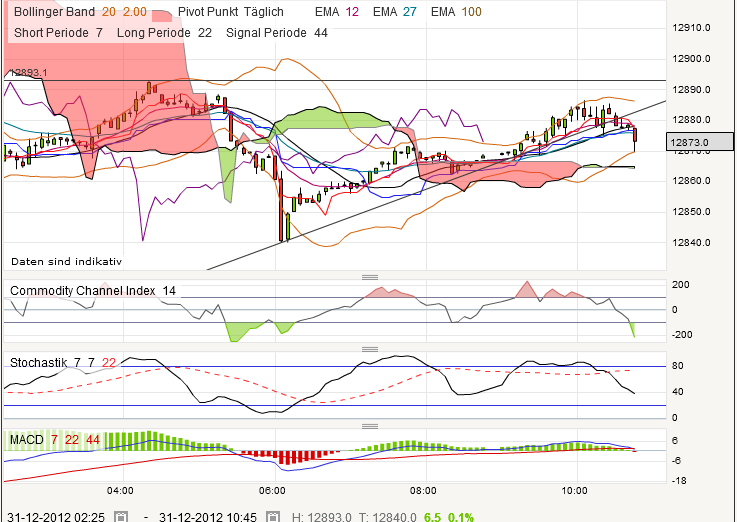The image size is (737, 522).
Task: Click the start date 31-12-2012 02:25
Action: tap(56, 516)
